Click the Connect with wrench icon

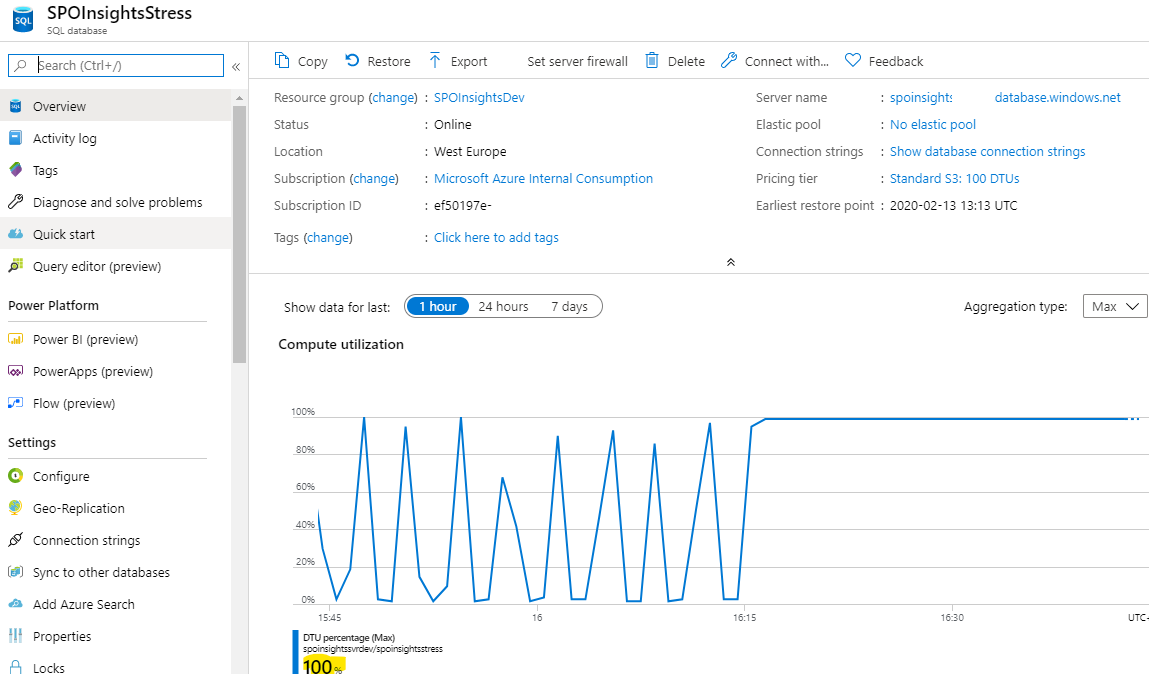(728, 60)
